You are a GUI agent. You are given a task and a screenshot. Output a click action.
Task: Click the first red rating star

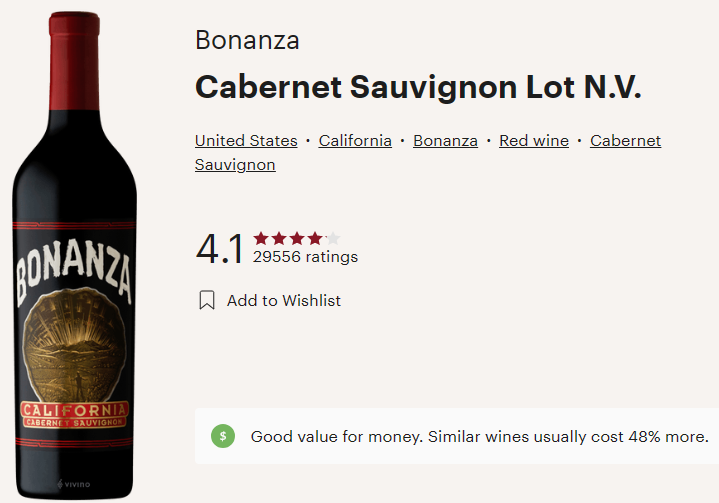click(261, 238)
